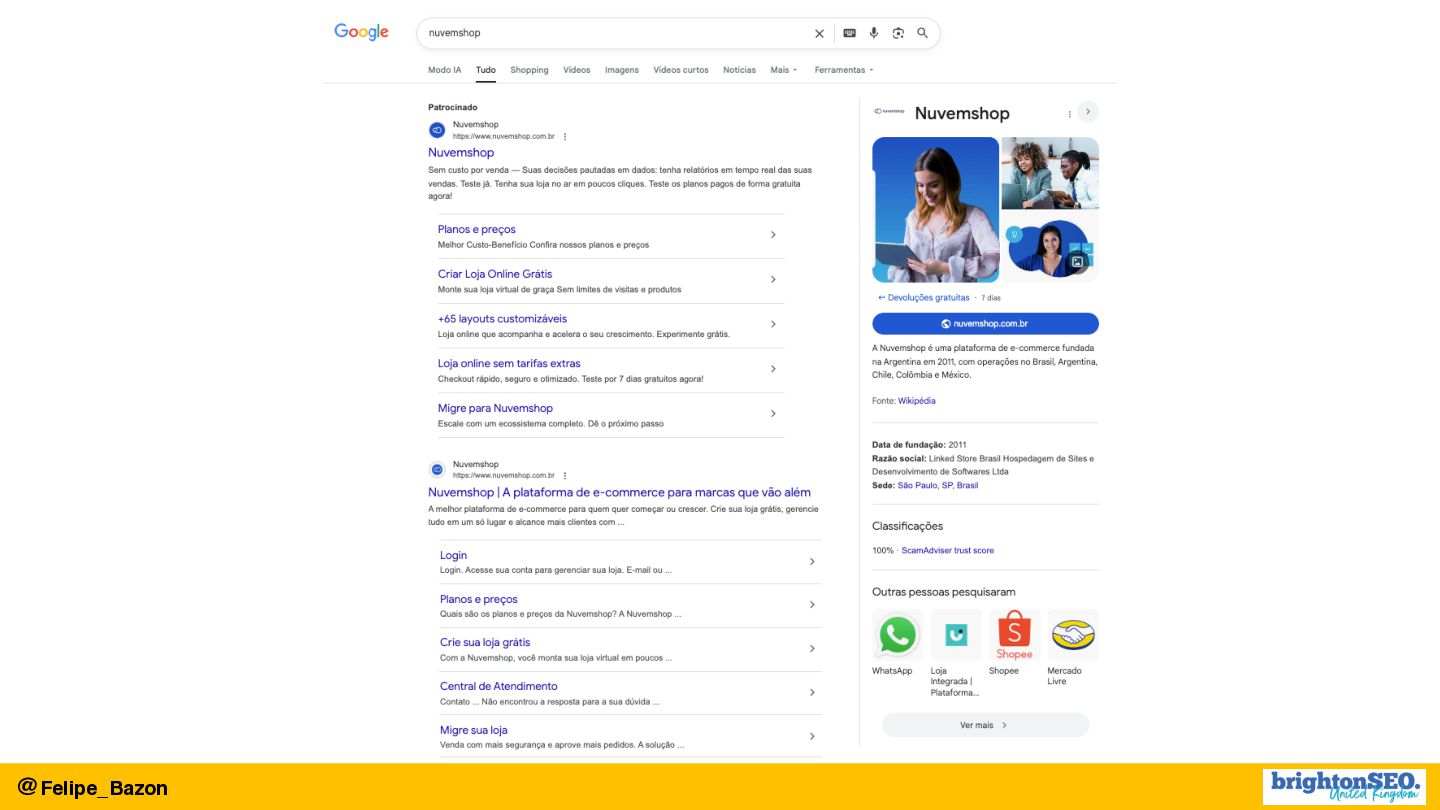Viewport: 1440px width, 810px height.
Task: Click the nuvemshop search input field
Action: click(615, 33)
